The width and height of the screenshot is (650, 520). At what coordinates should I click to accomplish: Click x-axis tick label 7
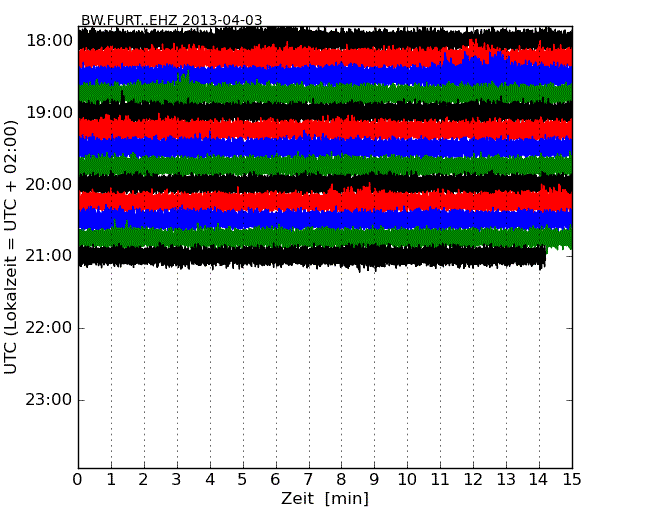[308, 480]
